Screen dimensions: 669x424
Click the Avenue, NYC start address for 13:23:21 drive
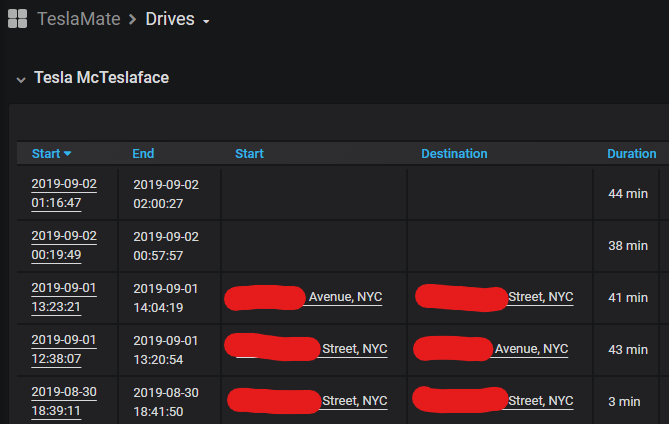(345, 297)
